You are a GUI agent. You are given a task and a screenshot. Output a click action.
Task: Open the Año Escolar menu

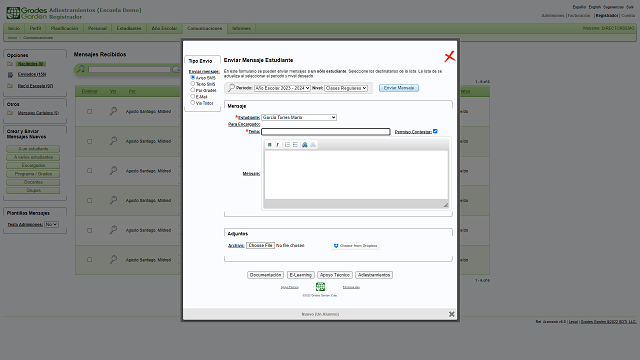pyautogui.click(x=164, y=28)
